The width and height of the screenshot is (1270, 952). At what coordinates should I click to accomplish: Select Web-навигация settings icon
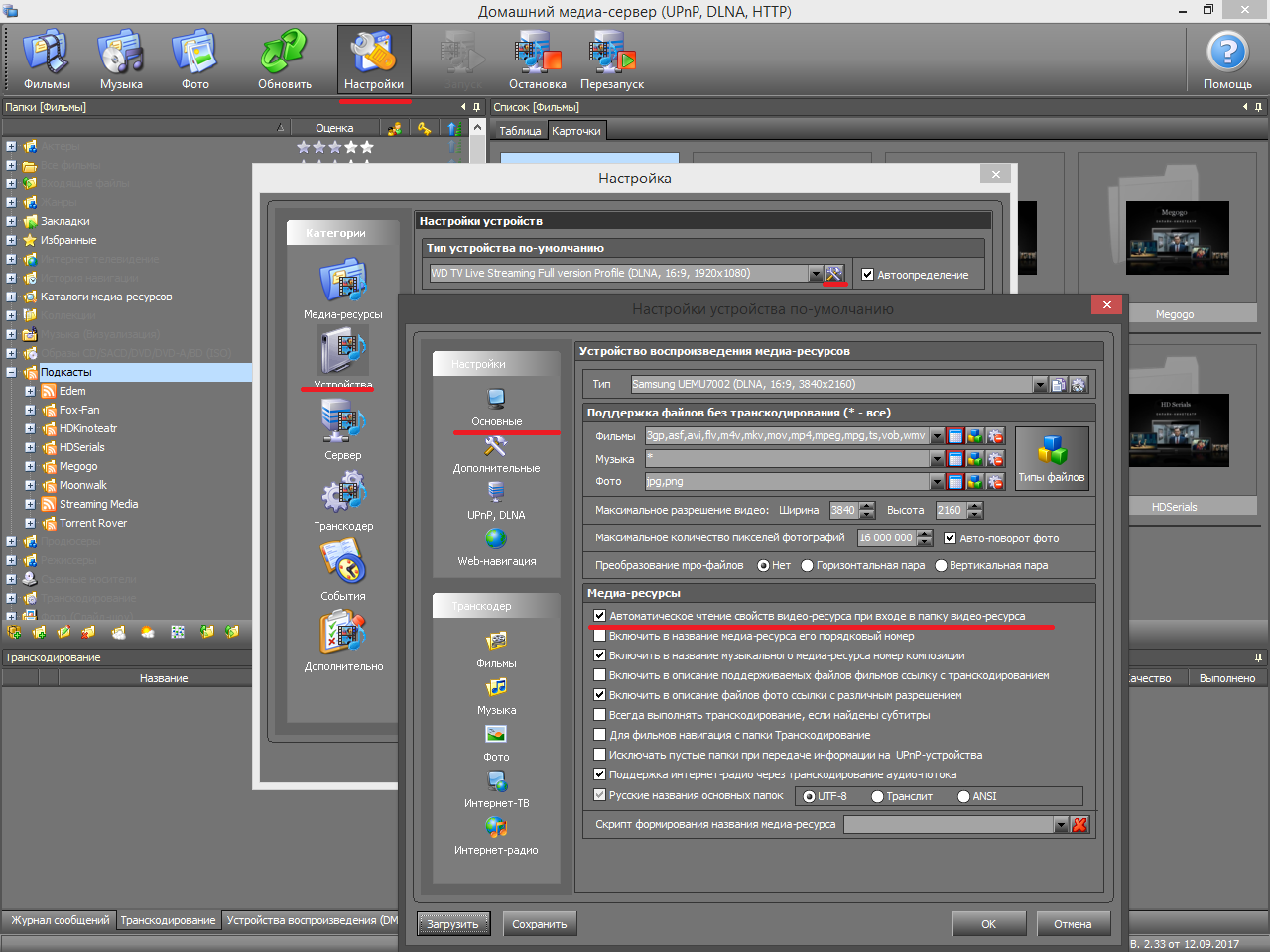click(496, 546)
